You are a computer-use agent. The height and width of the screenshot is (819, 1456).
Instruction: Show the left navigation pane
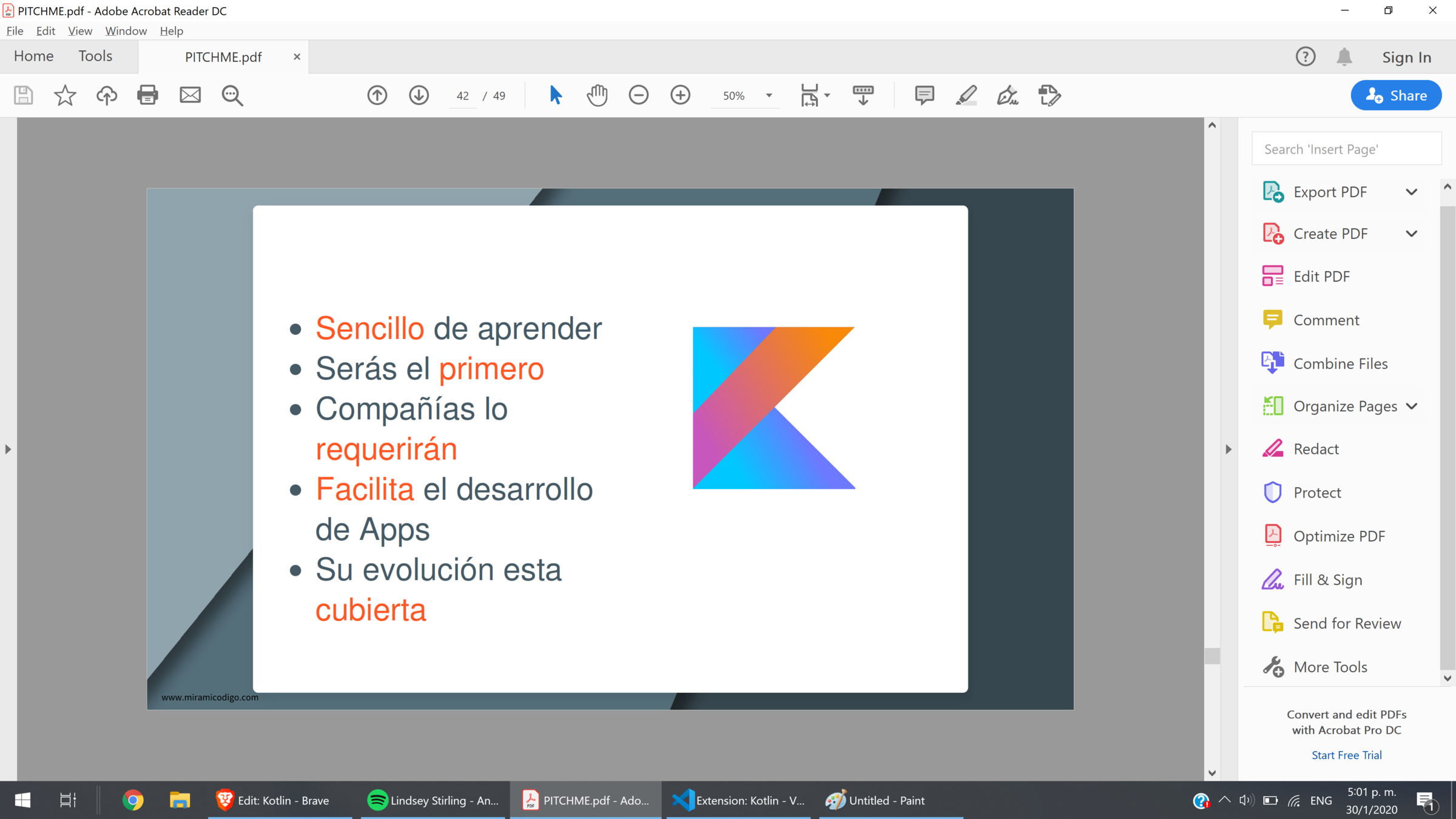click(8, 450)
